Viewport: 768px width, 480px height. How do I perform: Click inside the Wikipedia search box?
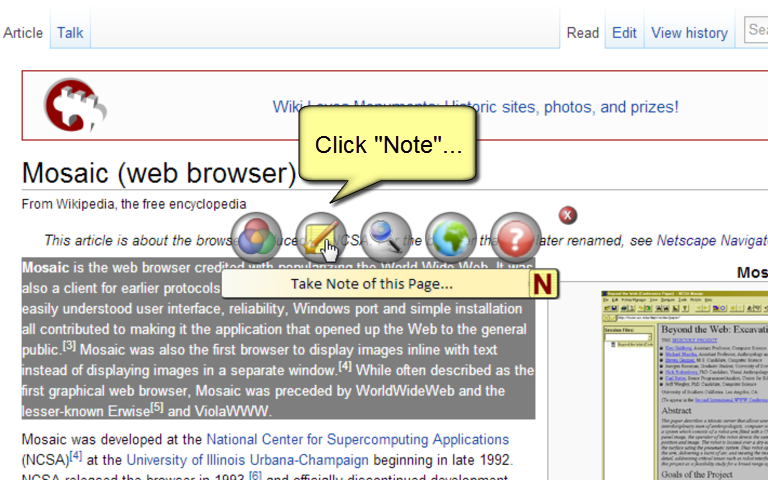(756, 29)
